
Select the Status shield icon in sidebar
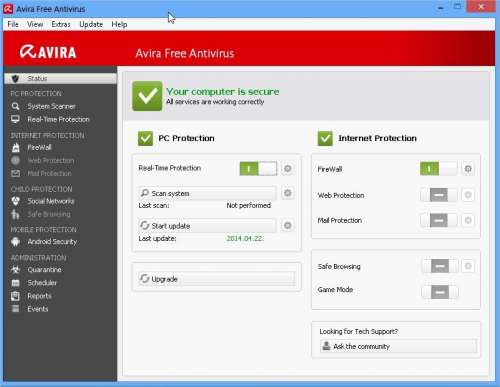pos(15,79)
